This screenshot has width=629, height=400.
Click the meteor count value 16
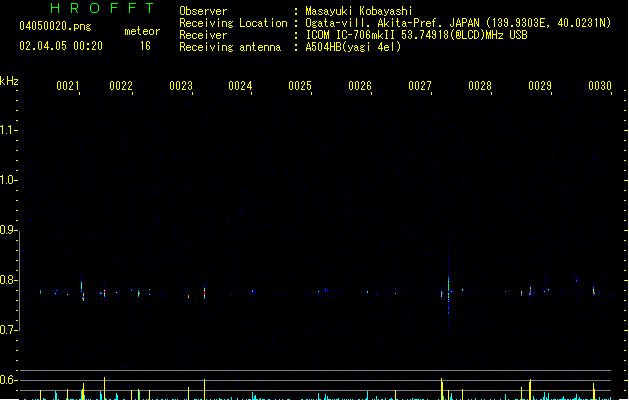click(145, 46)
